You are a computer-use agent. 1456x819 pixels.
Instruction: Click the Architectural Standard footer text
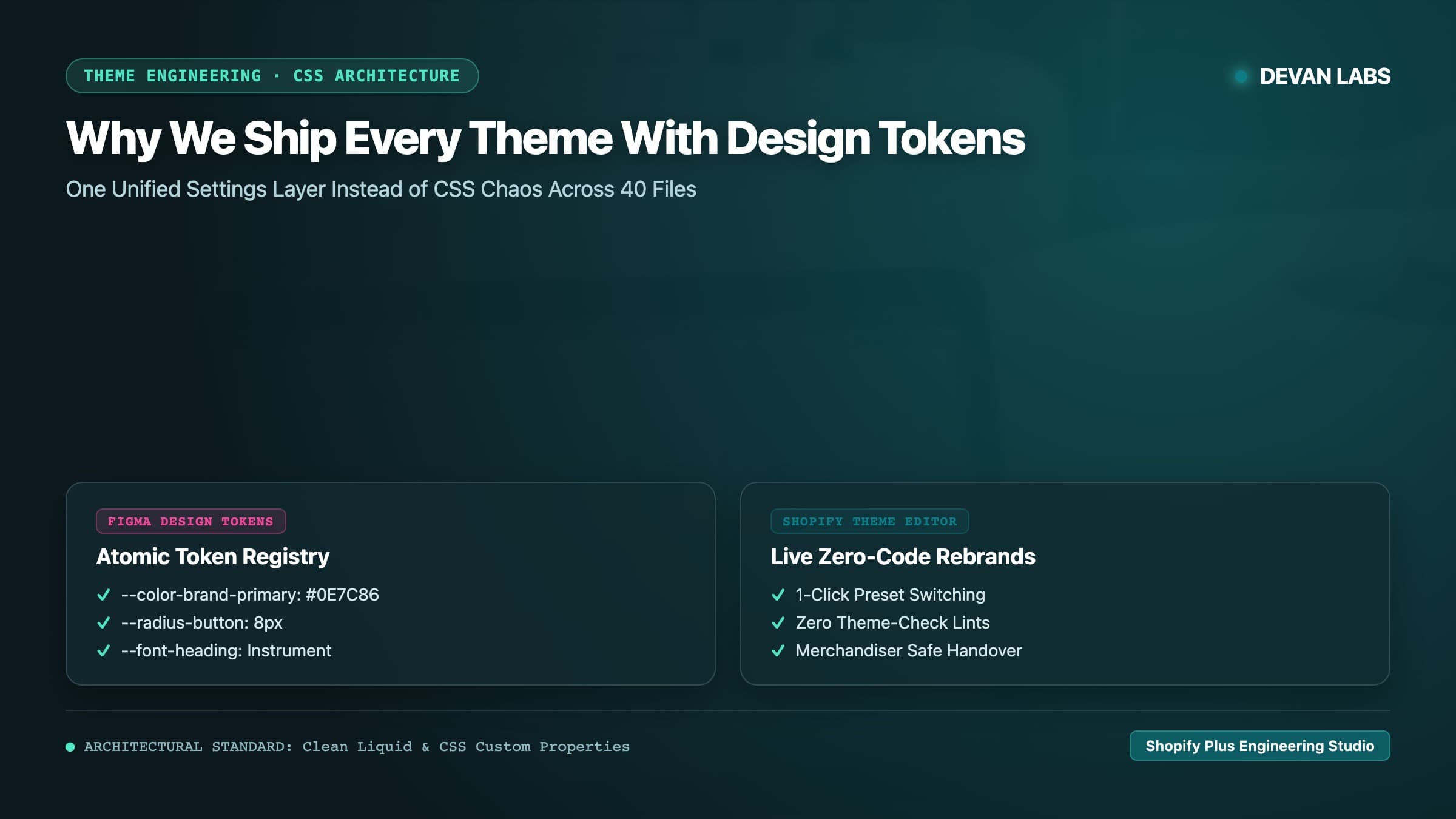[x=357, y=747]
